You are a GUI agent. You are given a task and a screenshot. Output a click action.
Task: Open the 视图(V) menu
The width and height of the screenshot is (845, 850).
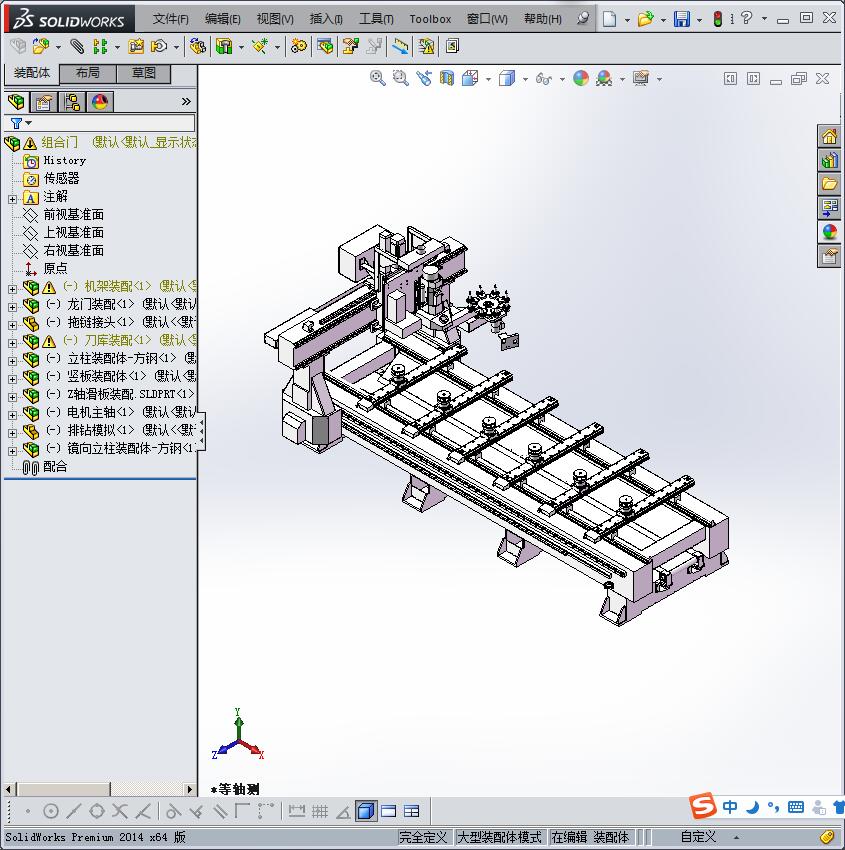pyautogui.click(x=275, y=19)
